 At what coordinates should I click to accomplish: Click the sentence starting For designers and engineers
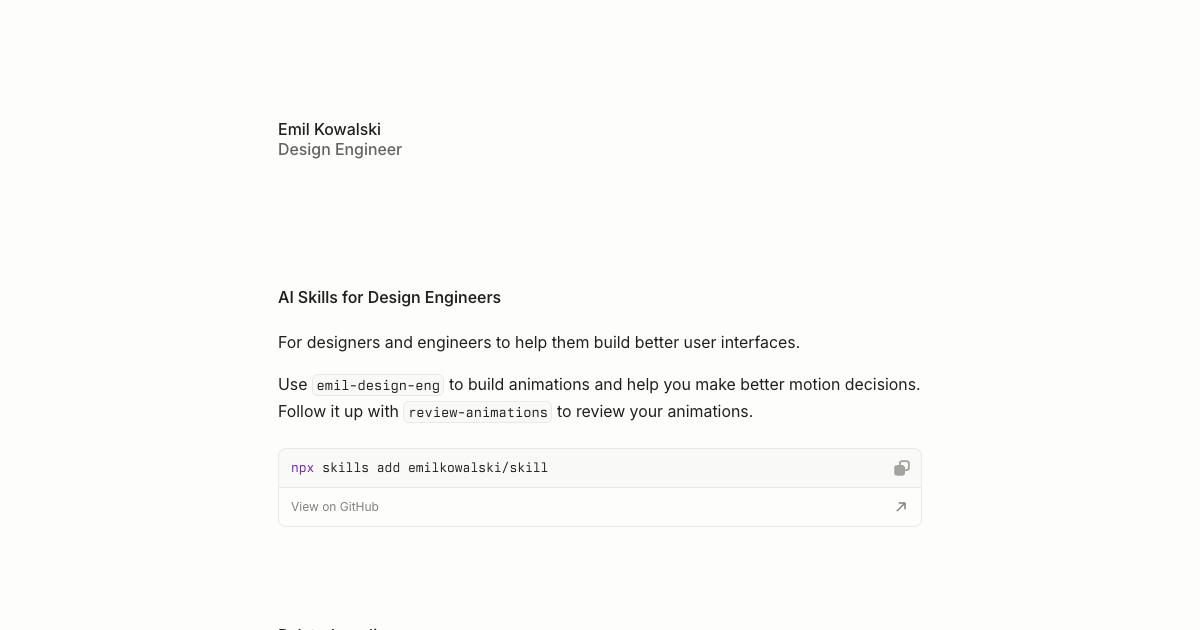tap(539, 342)
